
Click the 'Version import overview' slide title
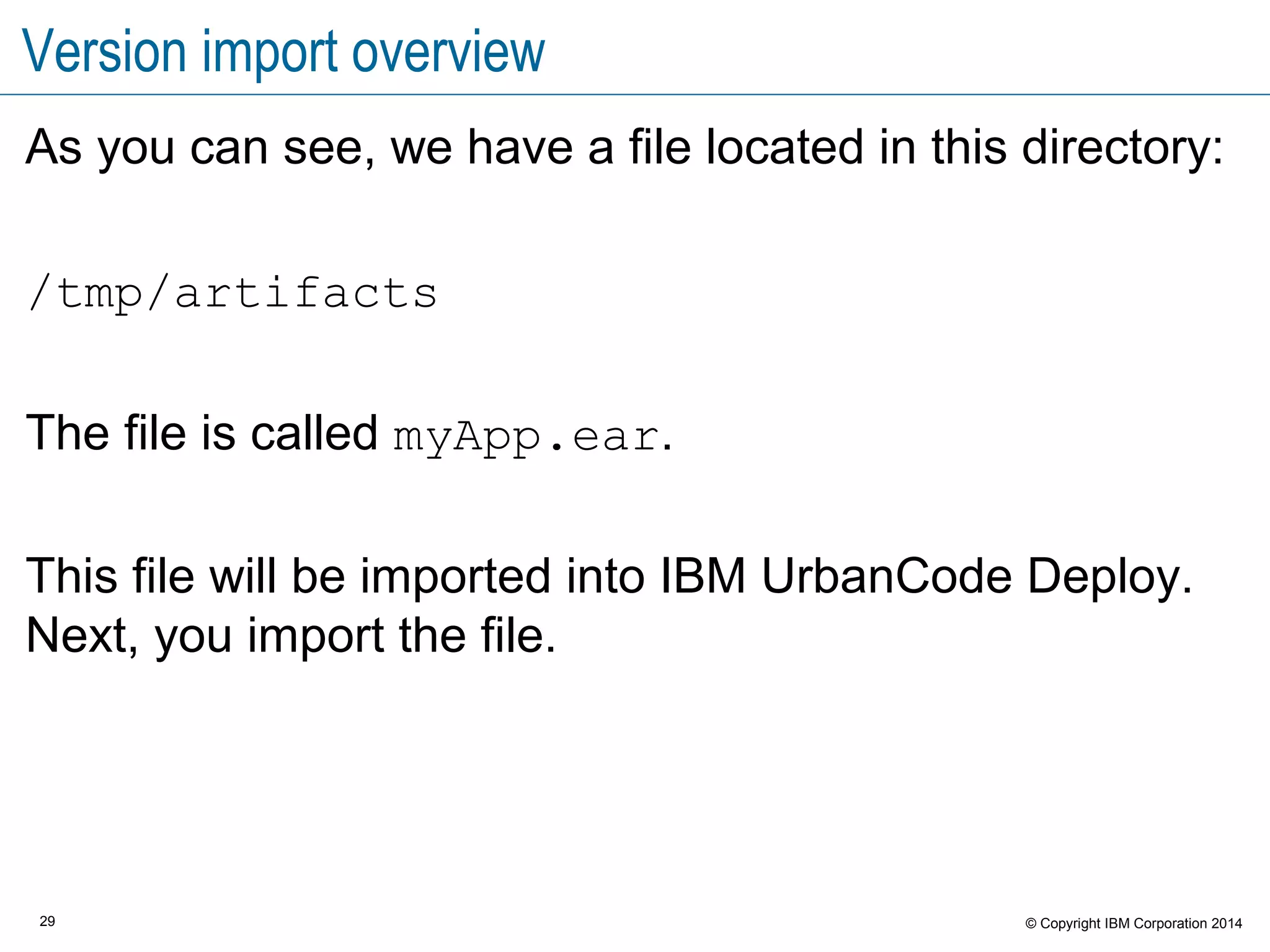tap(283, 52)
